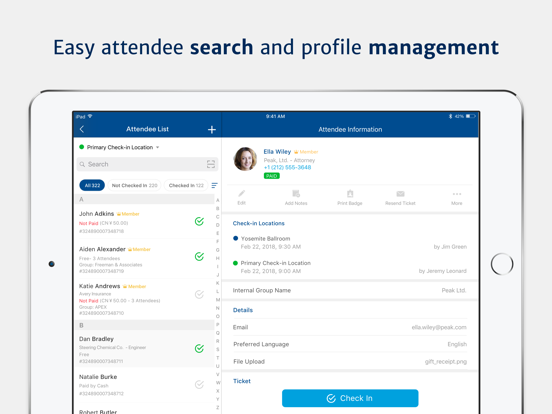Click the Details section header

(x=243, y=310)
